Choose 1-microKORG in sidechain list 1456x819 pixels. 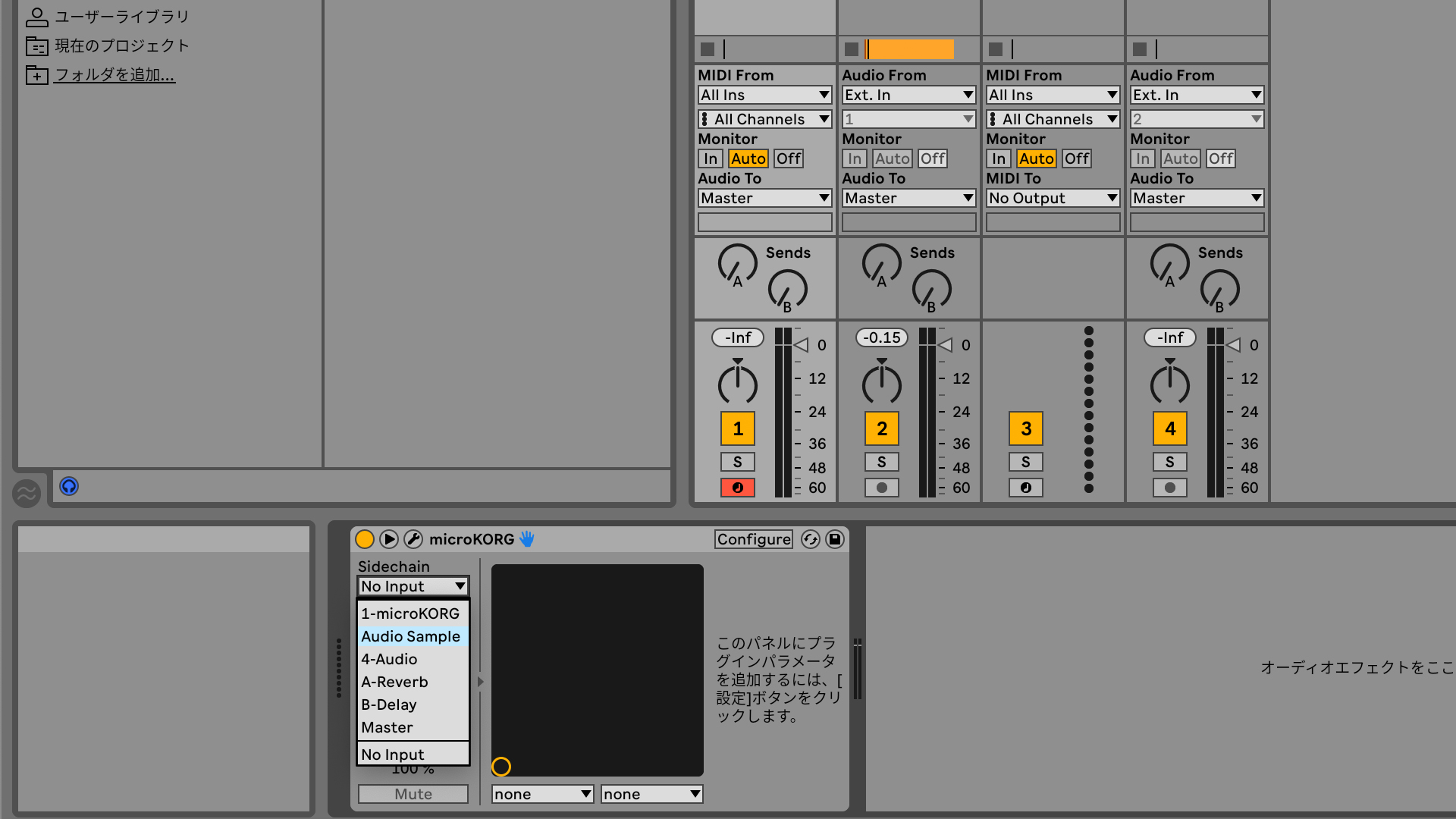click(x=413, y=613)
